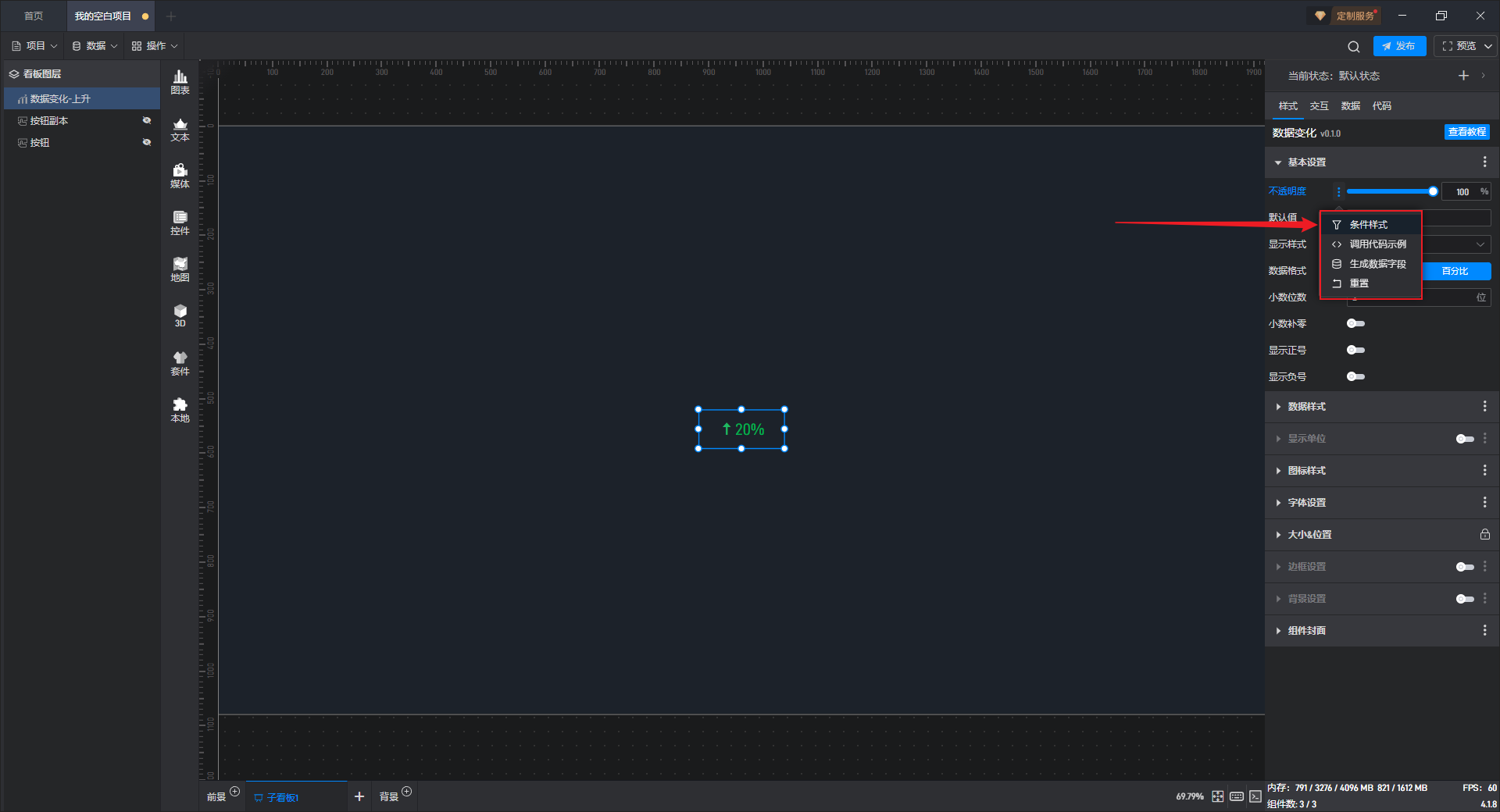Toggle visibility of 按钮副本 layer
Screen dimensions: 1500x812
(x=146, y=120)
